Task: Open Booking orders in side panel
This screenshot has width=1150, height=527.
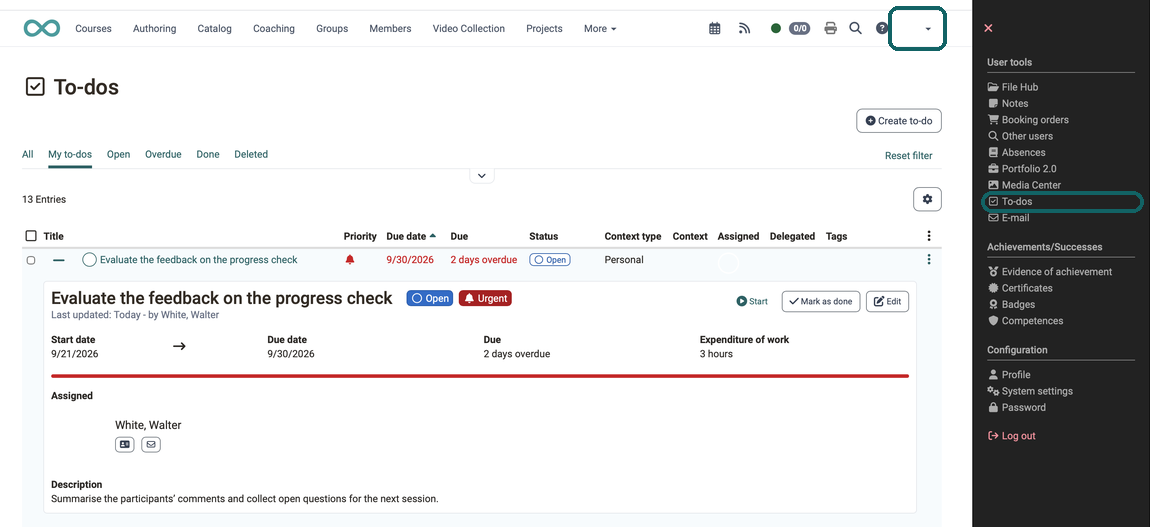Action: click(x=1028, y=119)
